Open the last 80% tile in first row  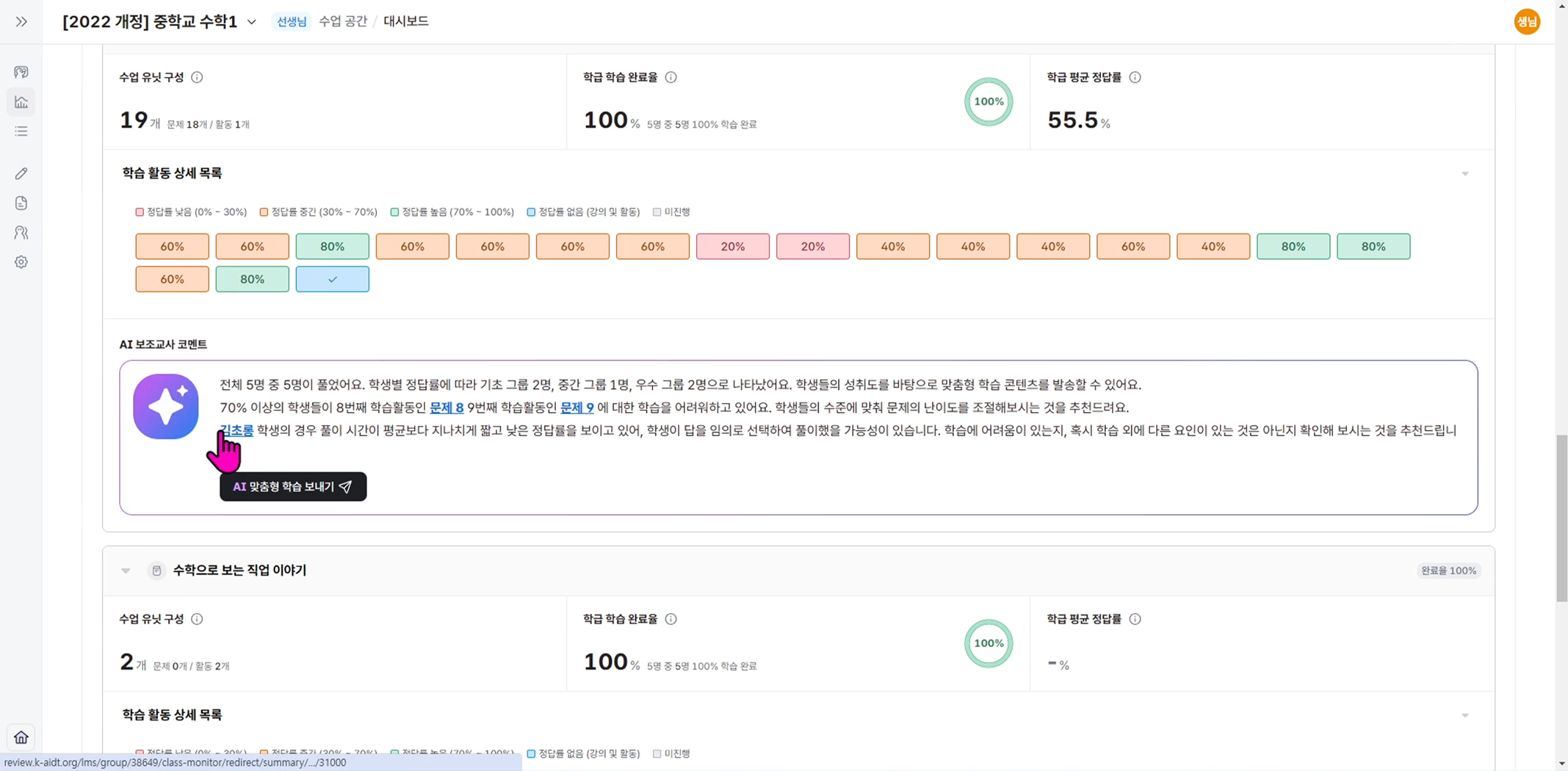coord(1373,247)
